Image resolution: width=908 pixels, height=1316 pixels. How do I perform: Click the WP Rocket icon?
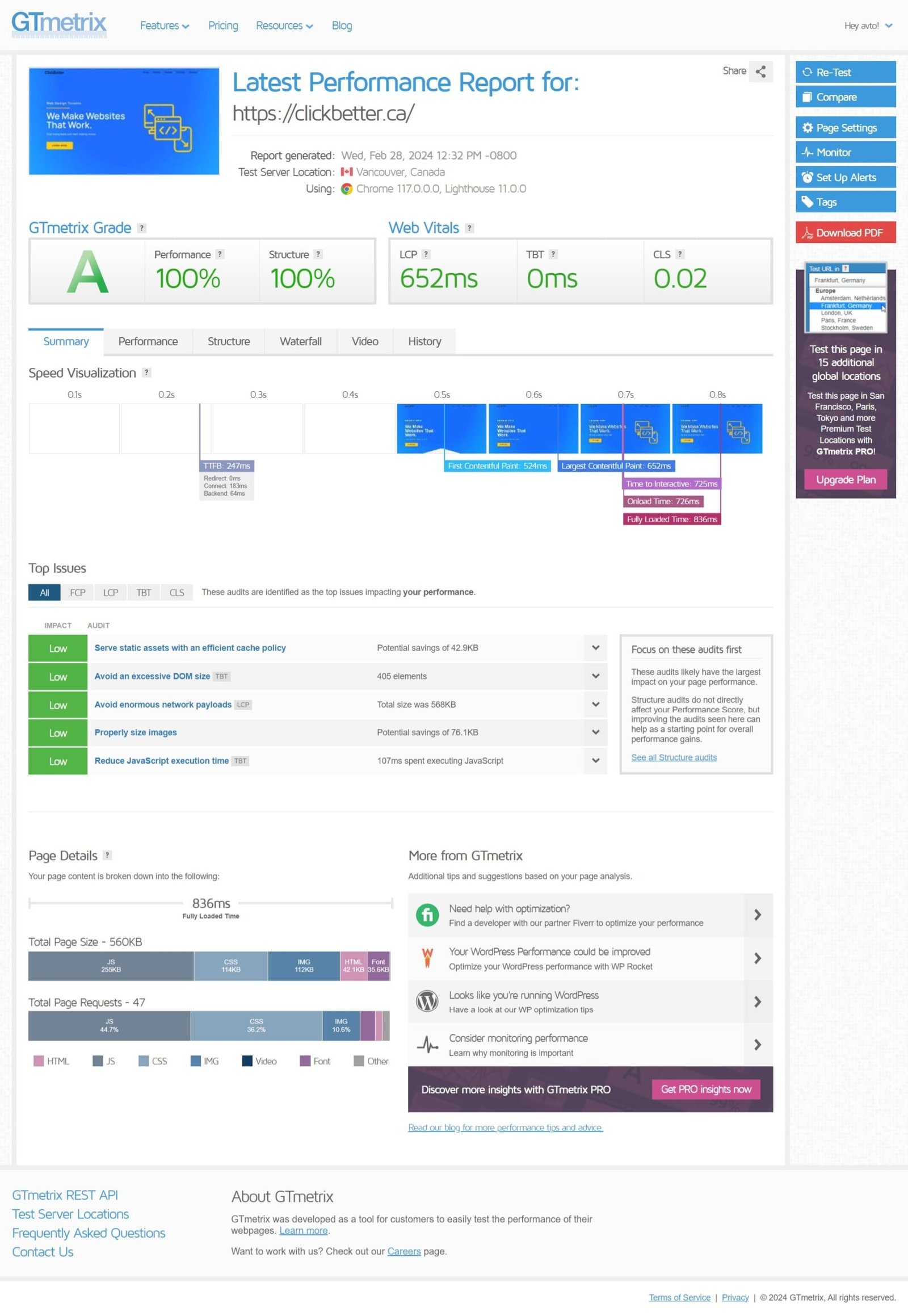pos(427,958)
